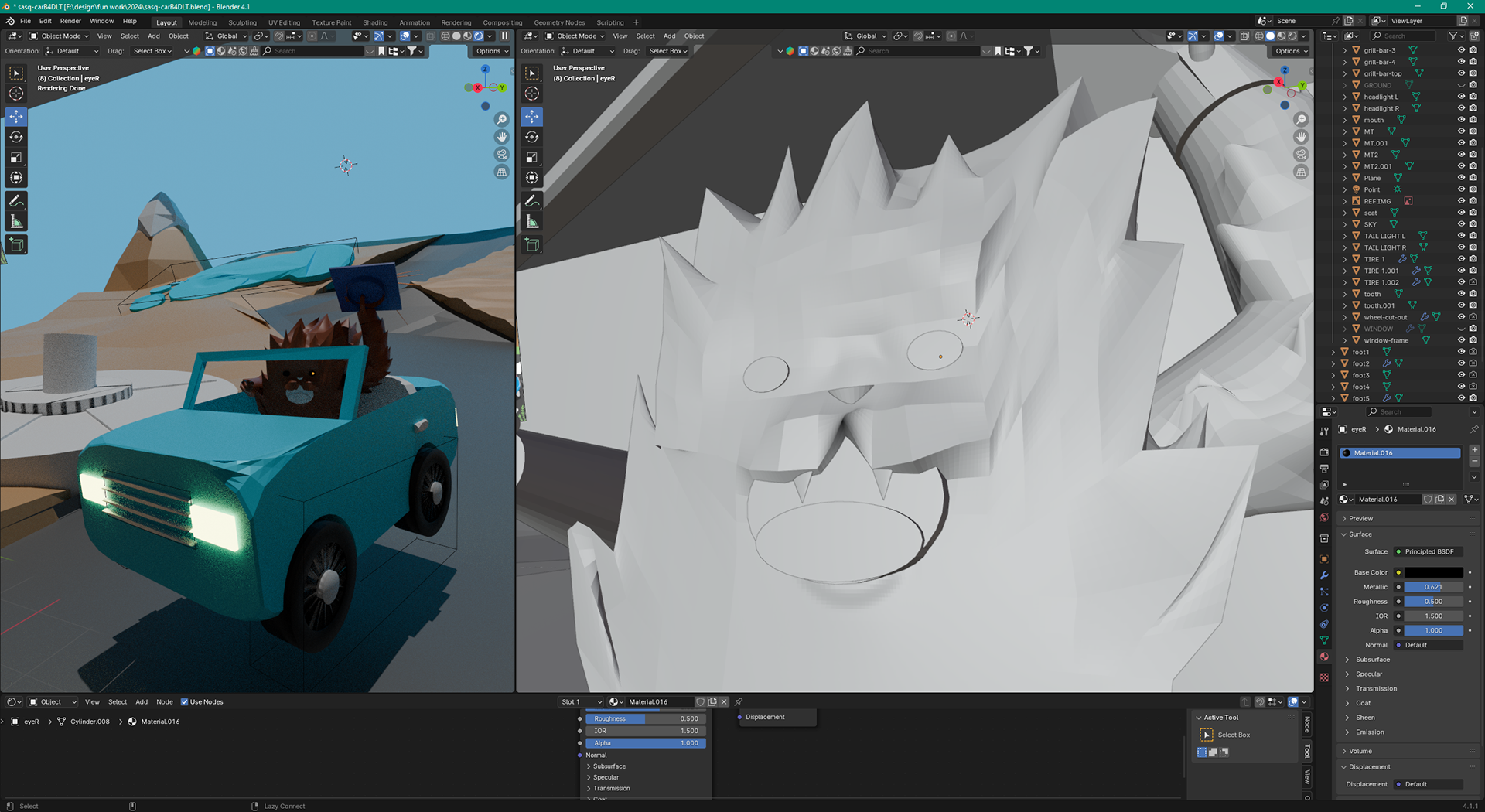Click the Metallic slider at 0.621
The height and width of the screenshot is (812, 1485).
click(x=1433, y=587)
